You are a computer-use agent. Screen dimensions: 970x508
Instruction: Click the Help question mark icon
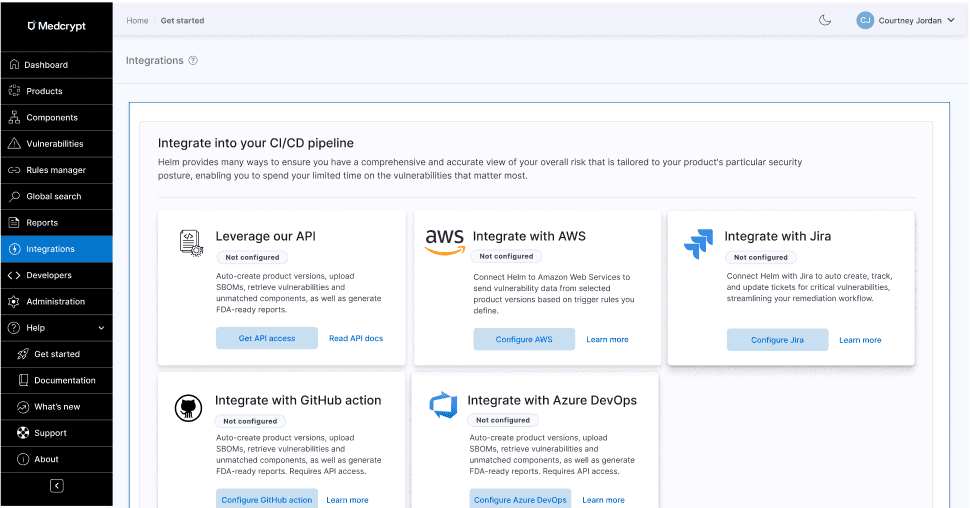click(14, 327)
